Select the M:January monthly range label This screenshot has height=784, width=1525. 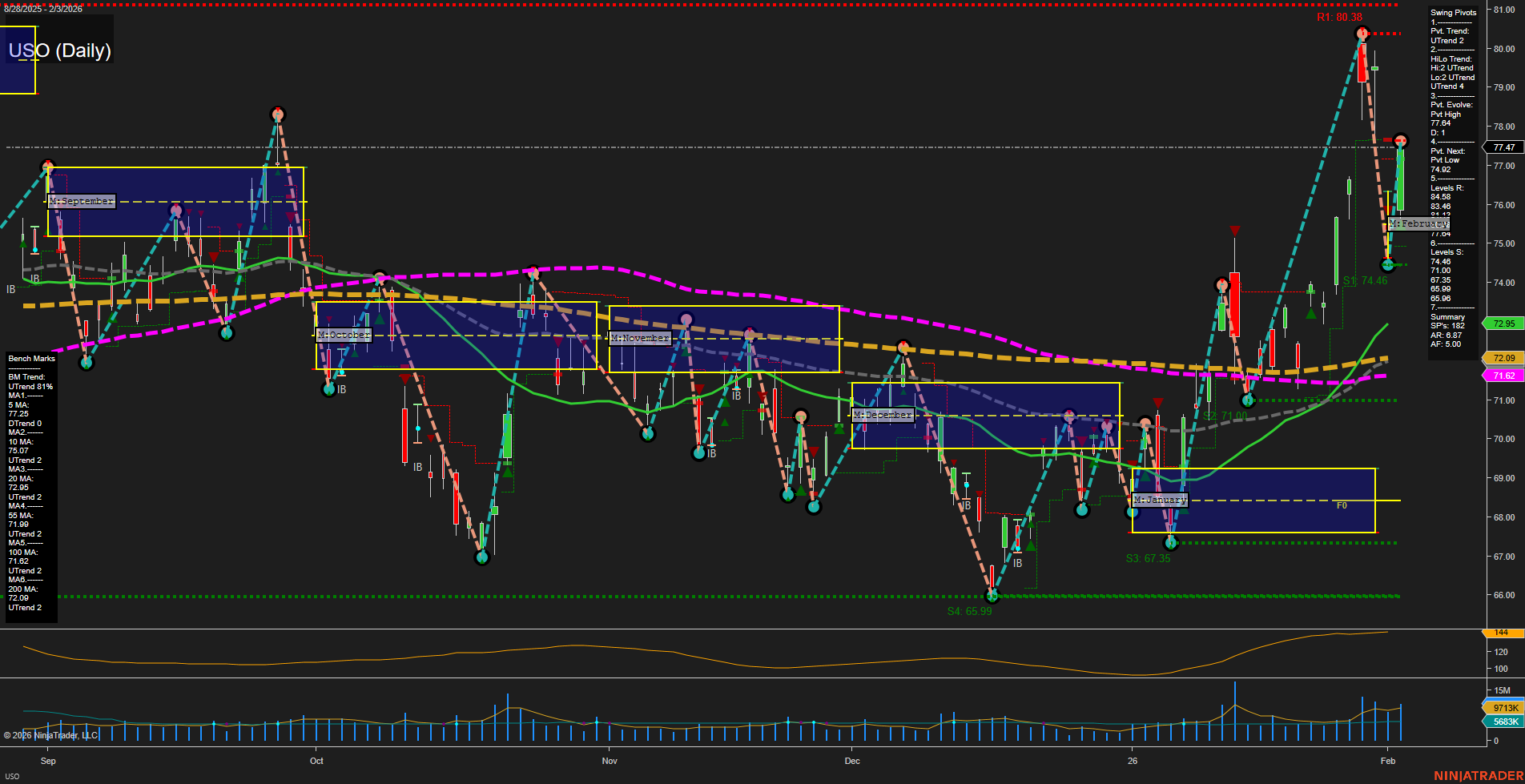tap(1160, 500)
